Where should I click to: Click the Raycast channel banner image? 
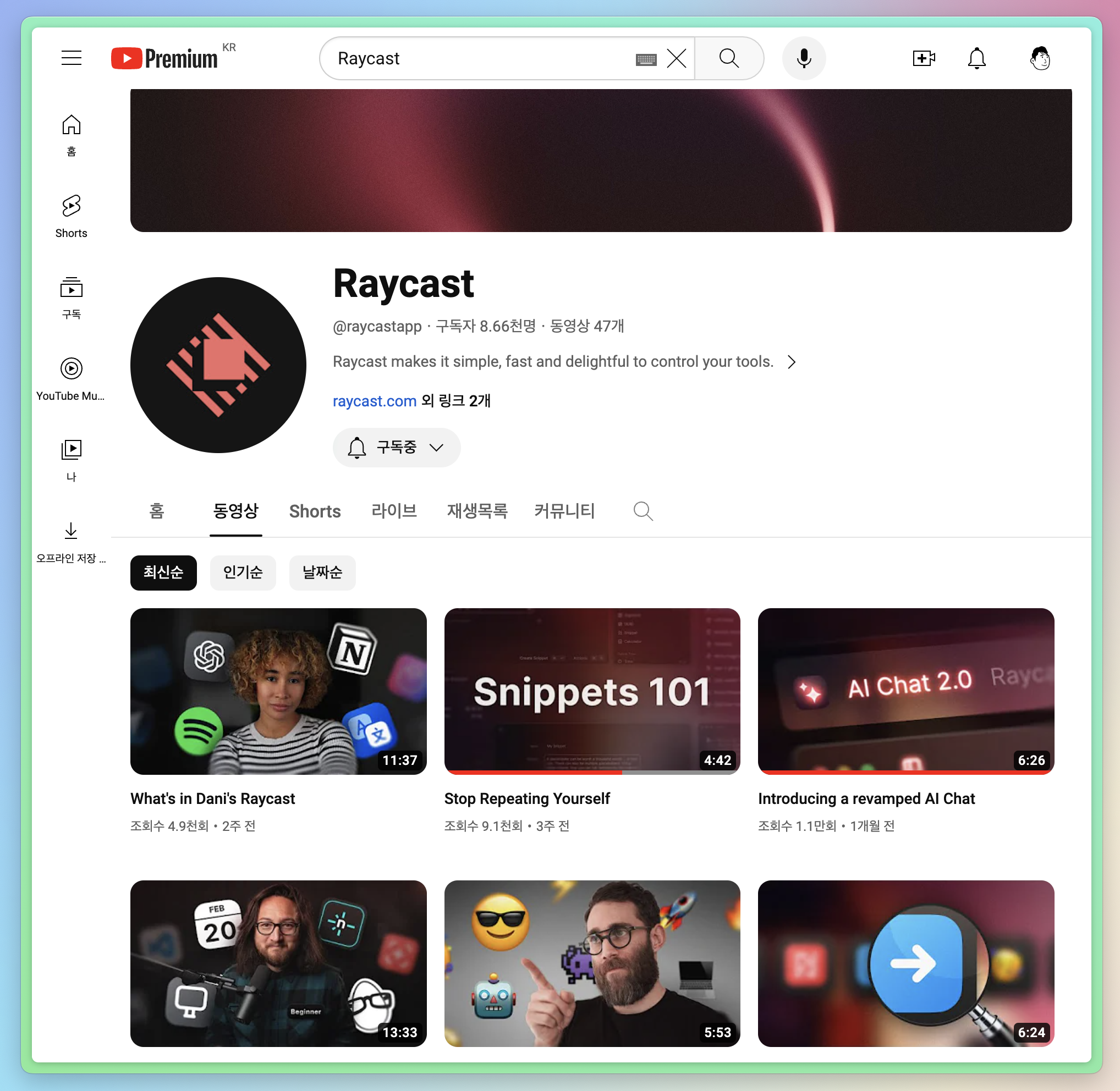coord(601,161)
